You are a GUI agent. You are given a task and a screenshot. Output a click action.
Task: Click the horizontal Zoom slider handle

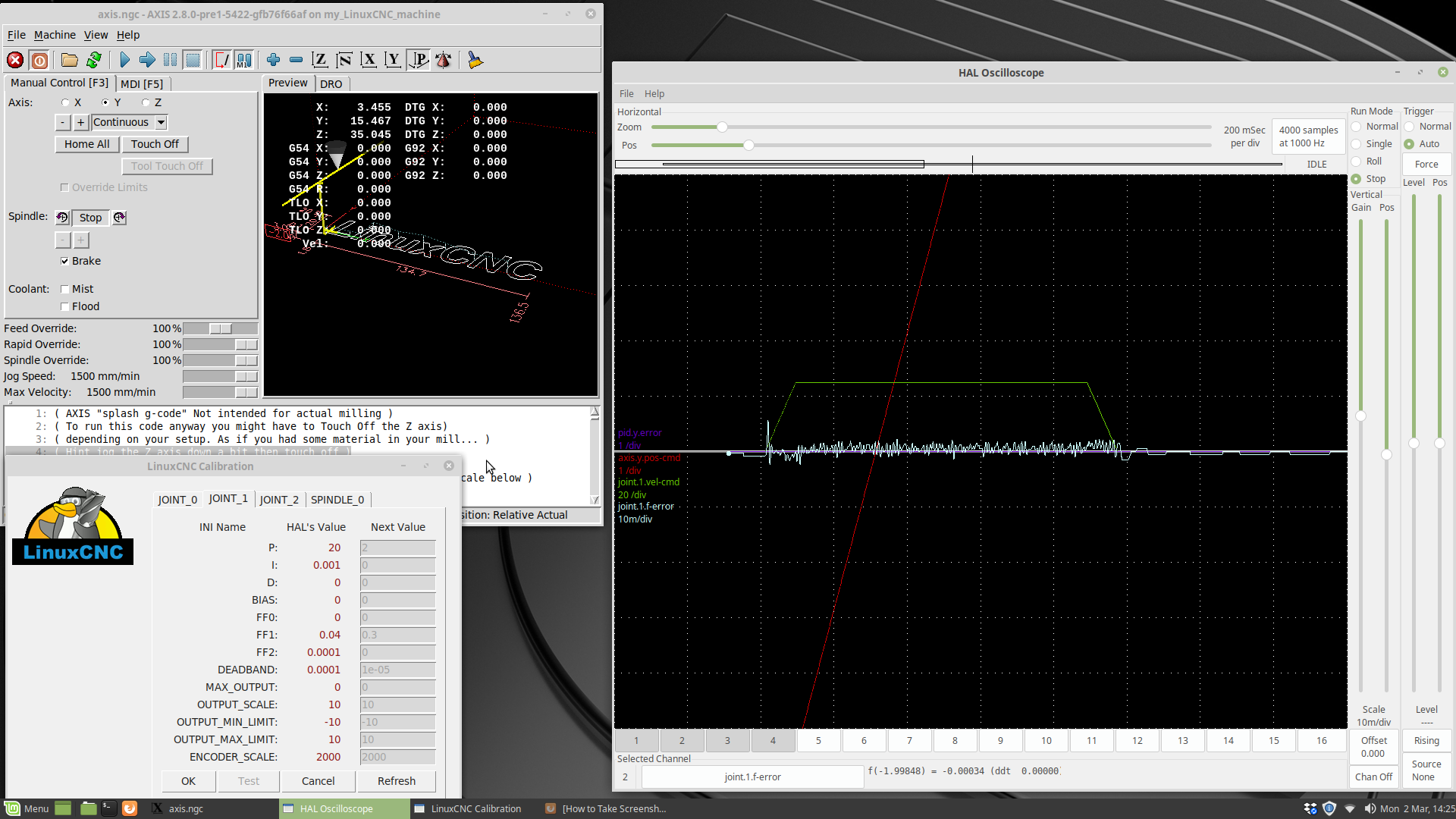(722, 127)
